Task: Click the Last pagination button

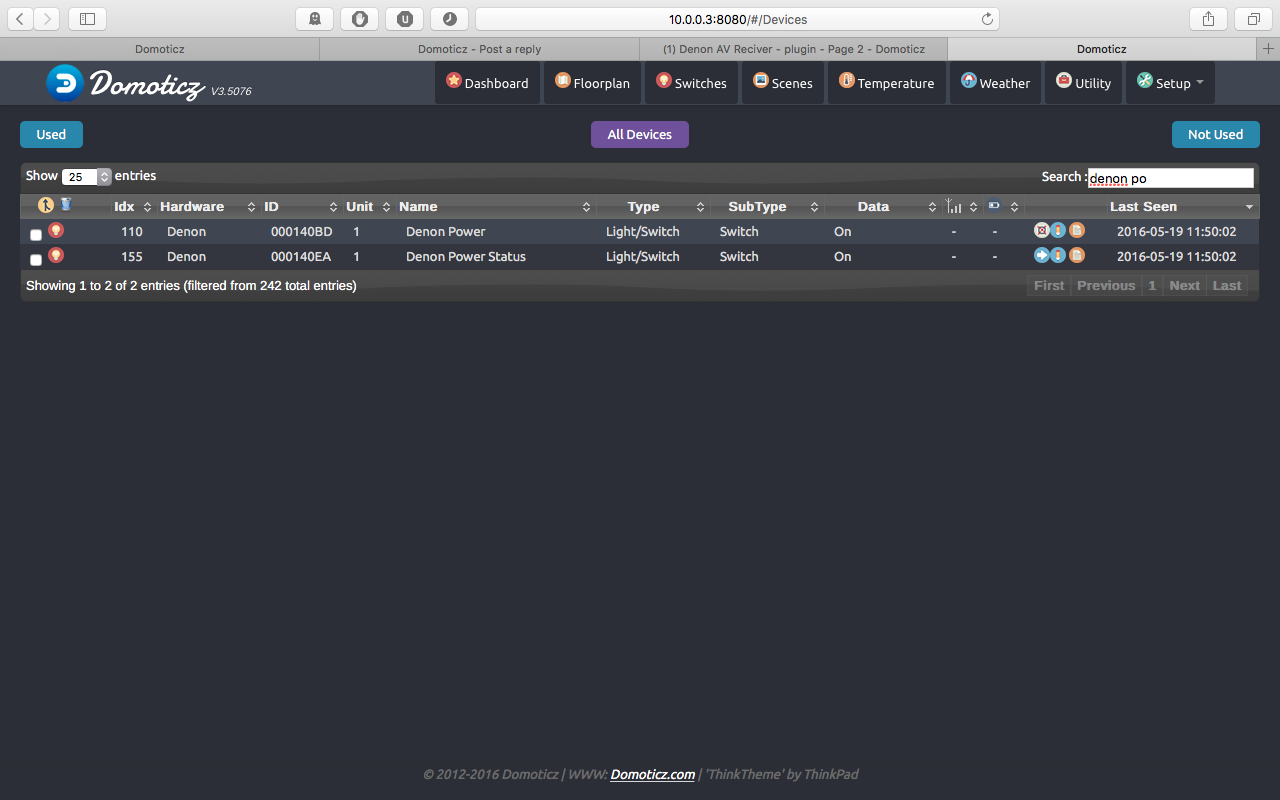Action: click(x=1227, y=285)
